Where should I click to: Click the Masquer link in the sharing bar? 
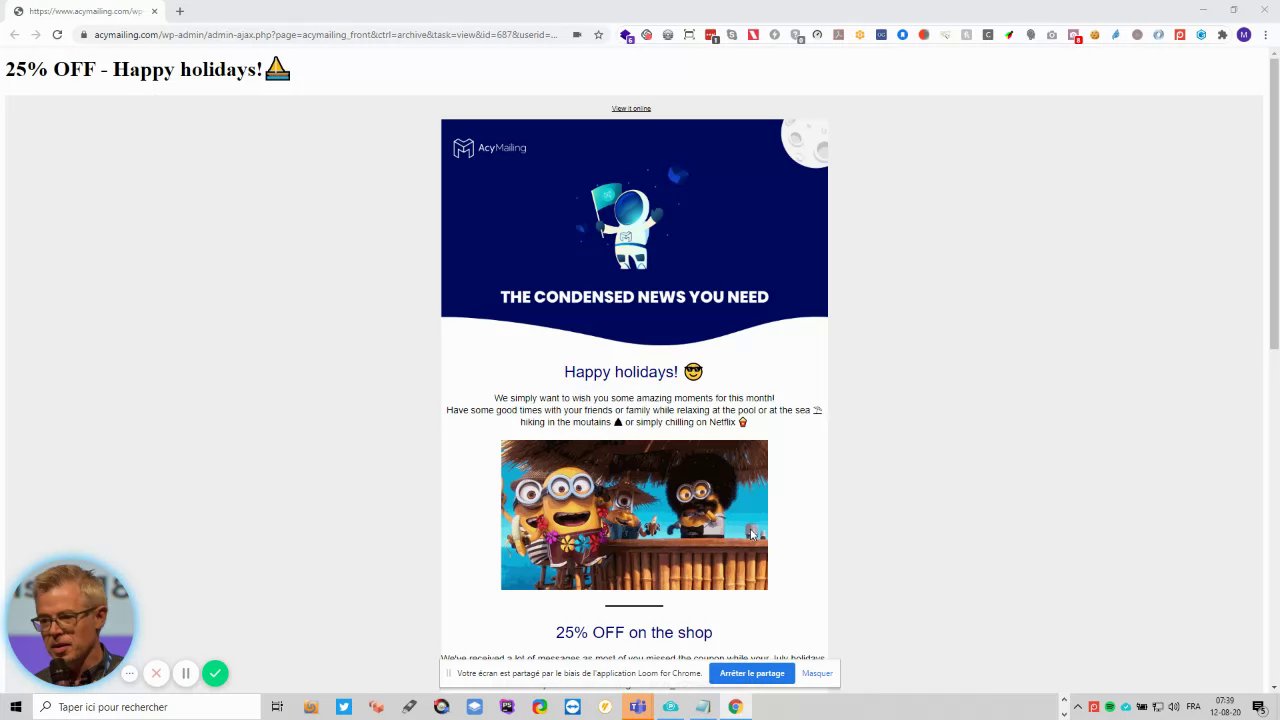point(817,673)
